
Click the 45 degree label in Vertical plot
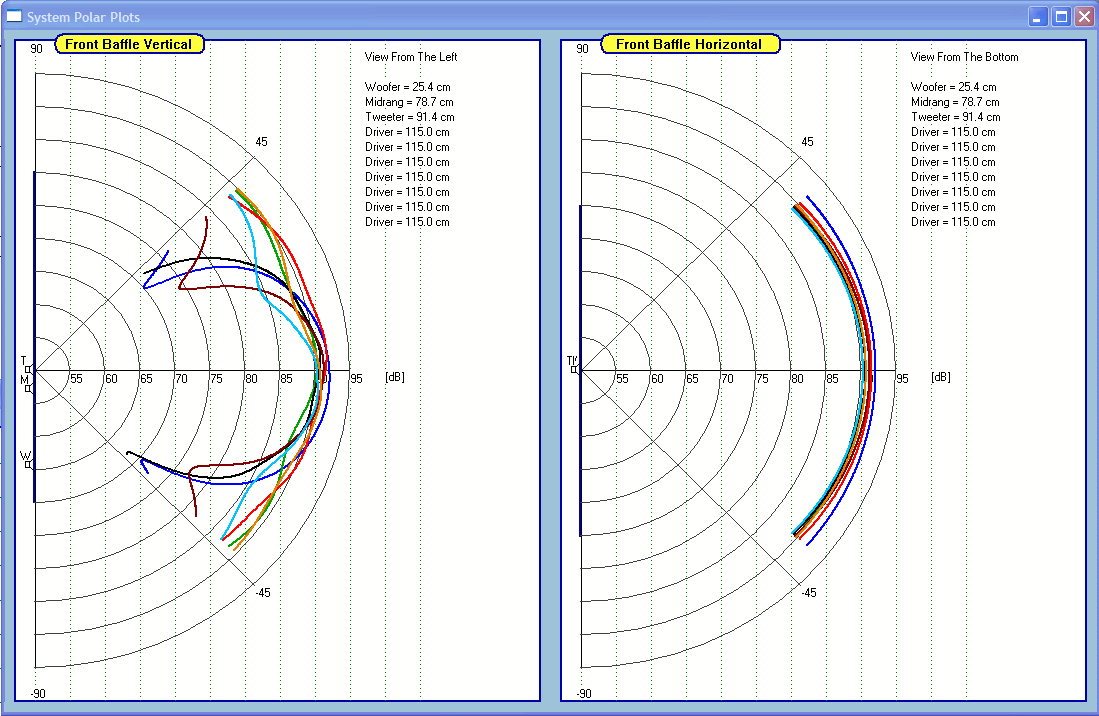[x=261, y=142]
